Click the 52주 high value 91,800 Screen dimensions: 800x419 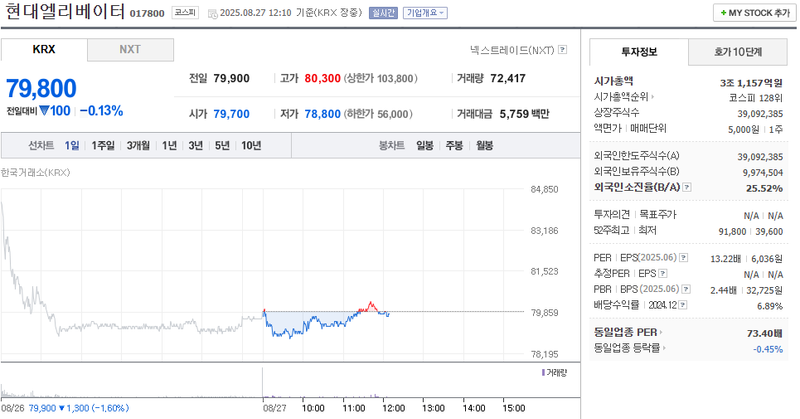(732, 232)
